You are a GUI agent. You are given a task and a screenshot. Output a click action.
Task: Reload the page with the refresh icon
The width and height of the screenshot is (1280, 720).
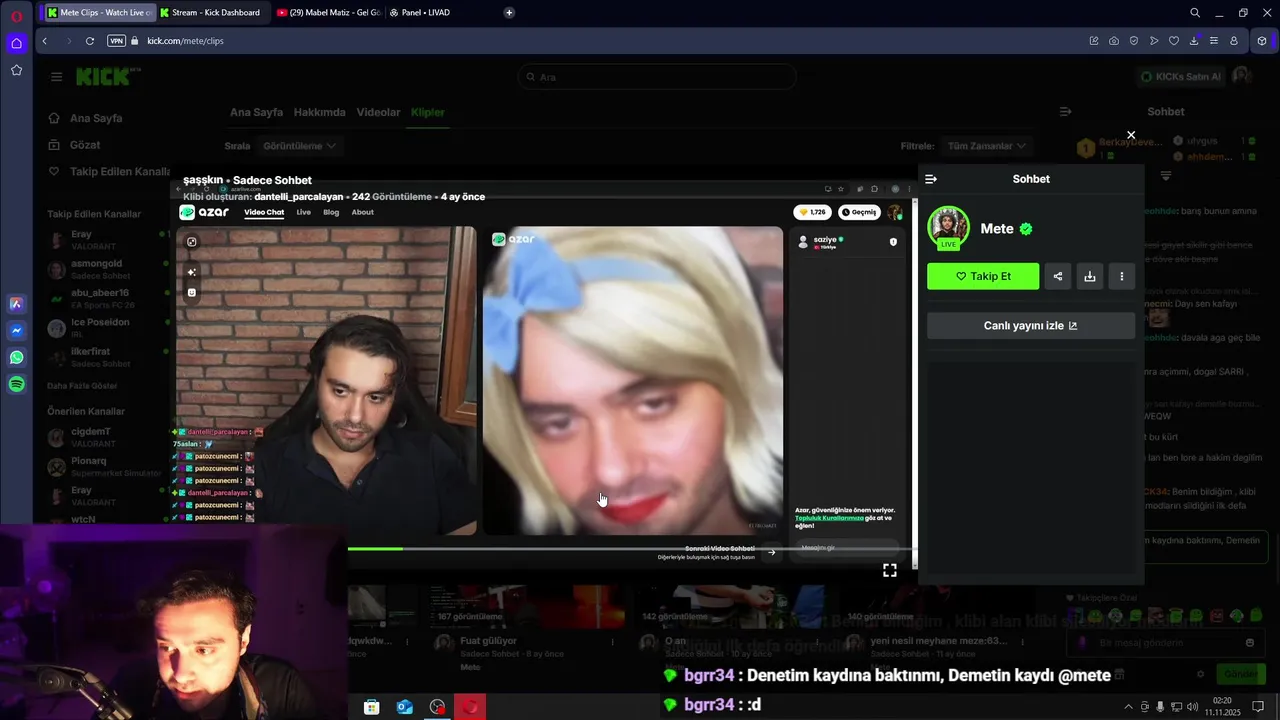tap(90, 41)
